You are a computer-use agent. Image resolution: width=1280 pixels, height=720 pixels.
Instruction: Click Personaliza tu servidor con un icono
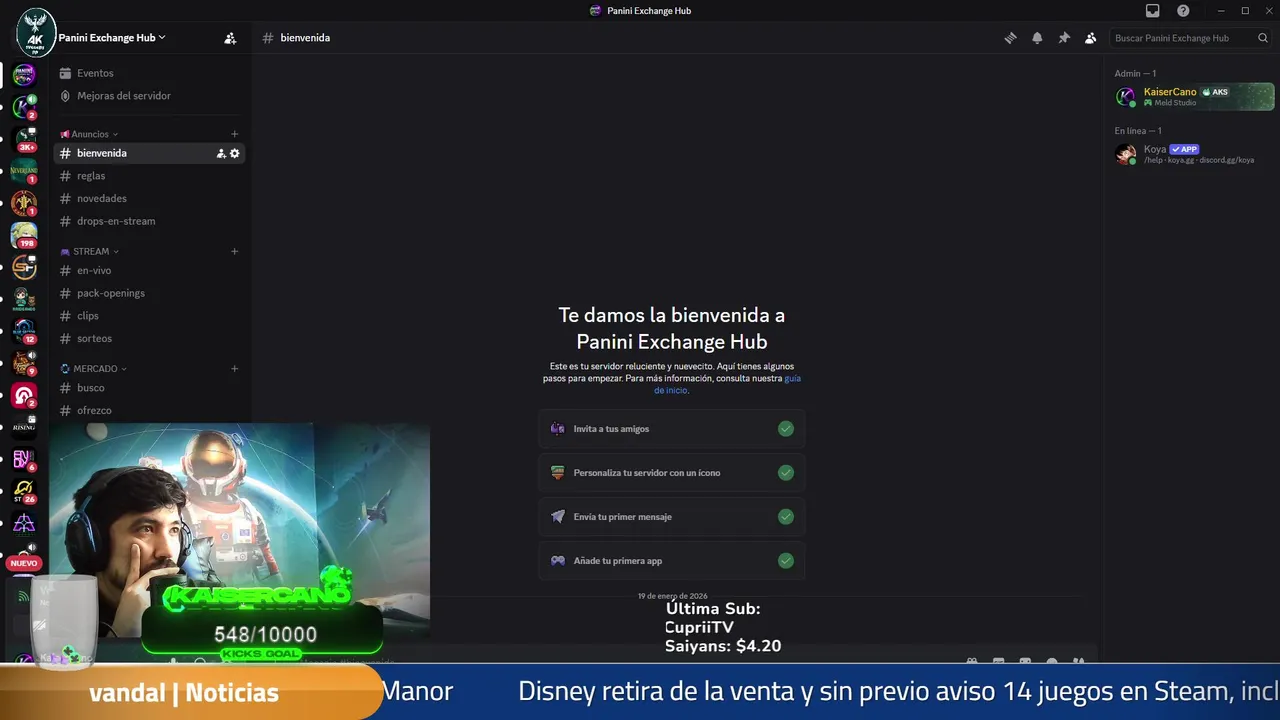tap(672, 473)
